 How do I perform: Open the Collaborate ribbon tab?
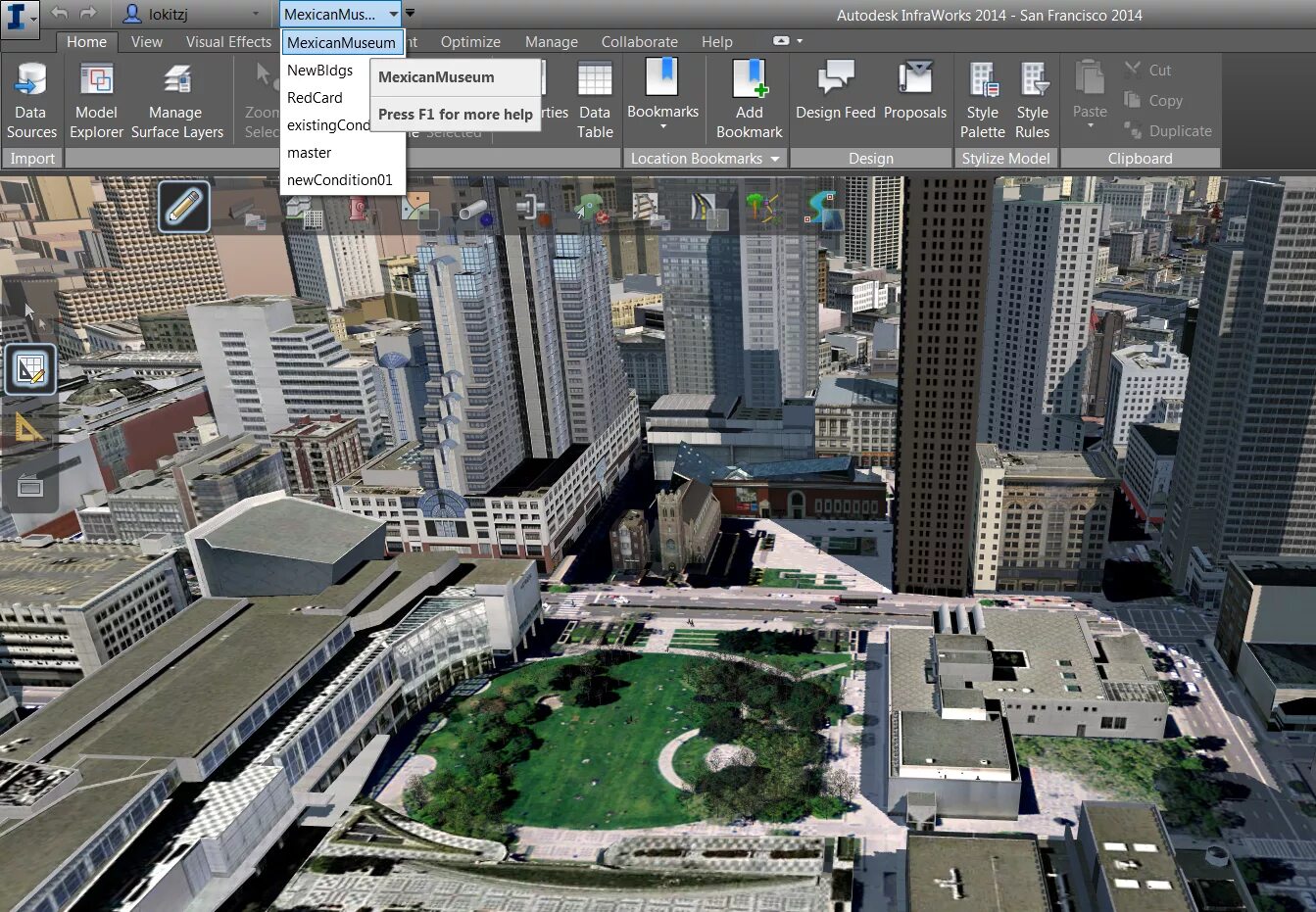tap(640, 42)
